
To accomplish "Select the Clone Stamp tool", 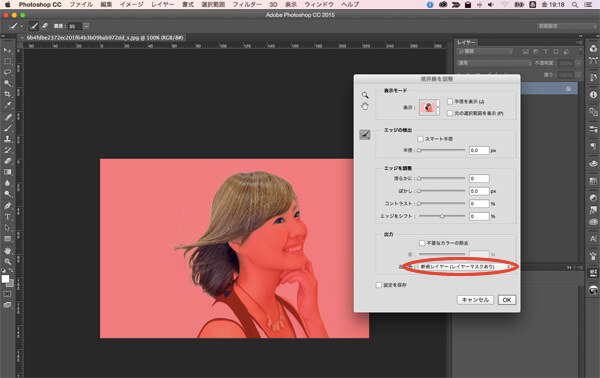I will (7, 139).
